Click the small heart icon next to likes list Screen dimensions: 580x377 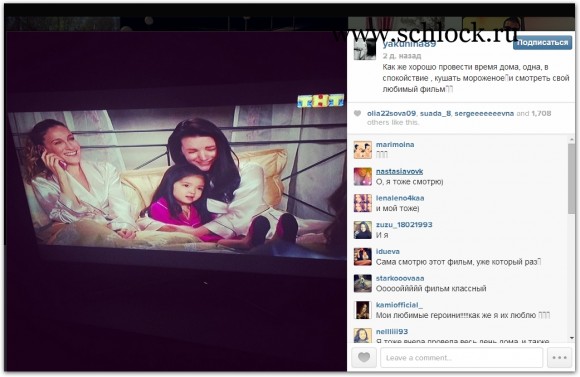coord(357,114)
